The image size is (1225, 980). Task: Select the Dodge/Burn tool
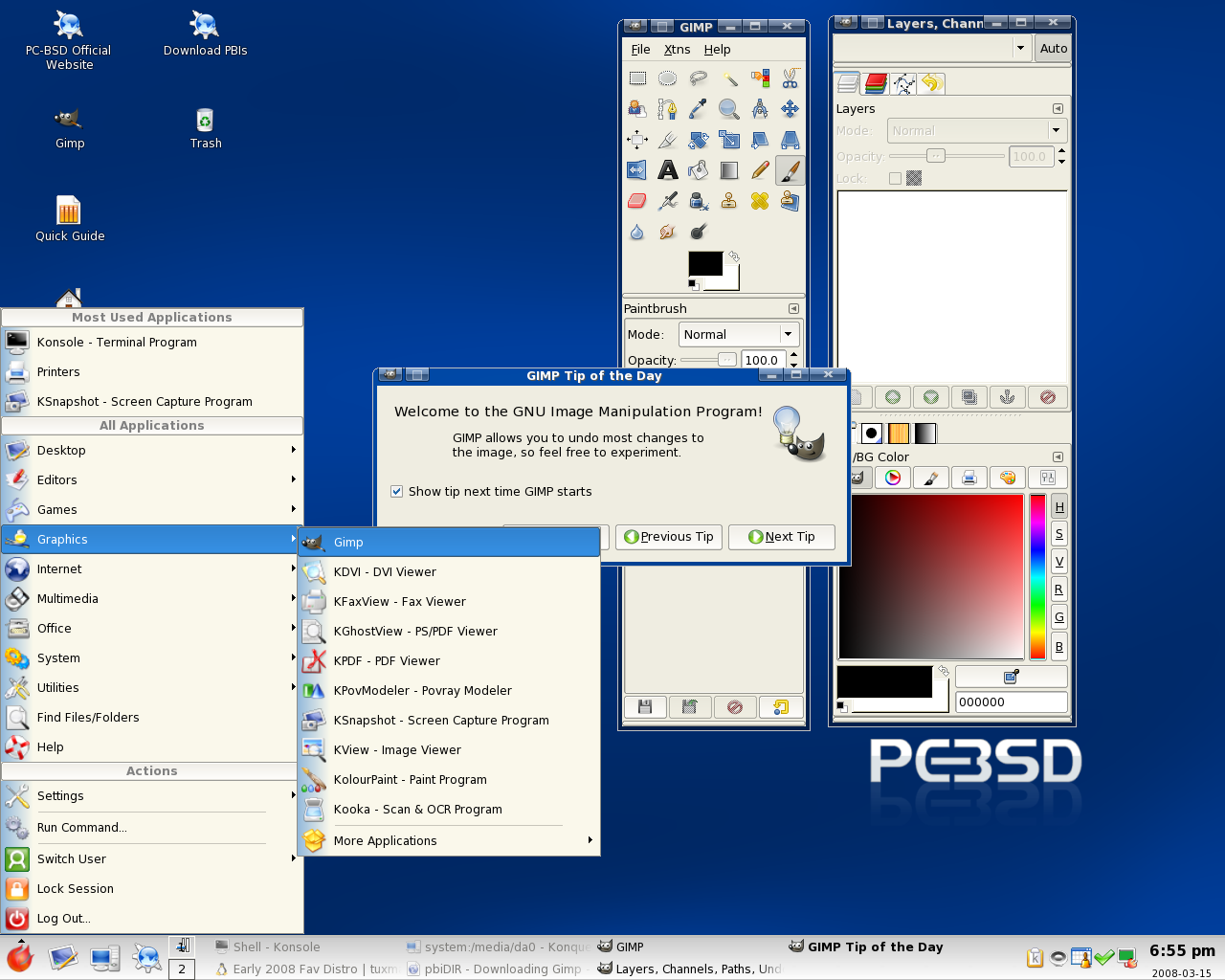coord(699,232)
